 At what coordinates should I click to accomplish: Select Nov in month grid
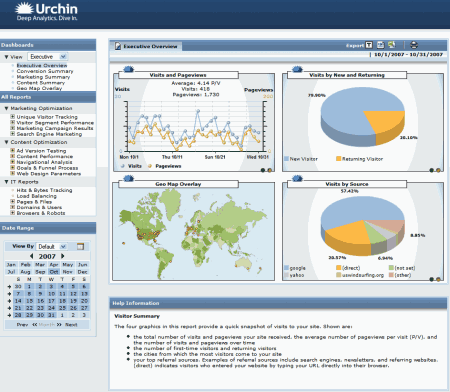[x=68, y=272]
